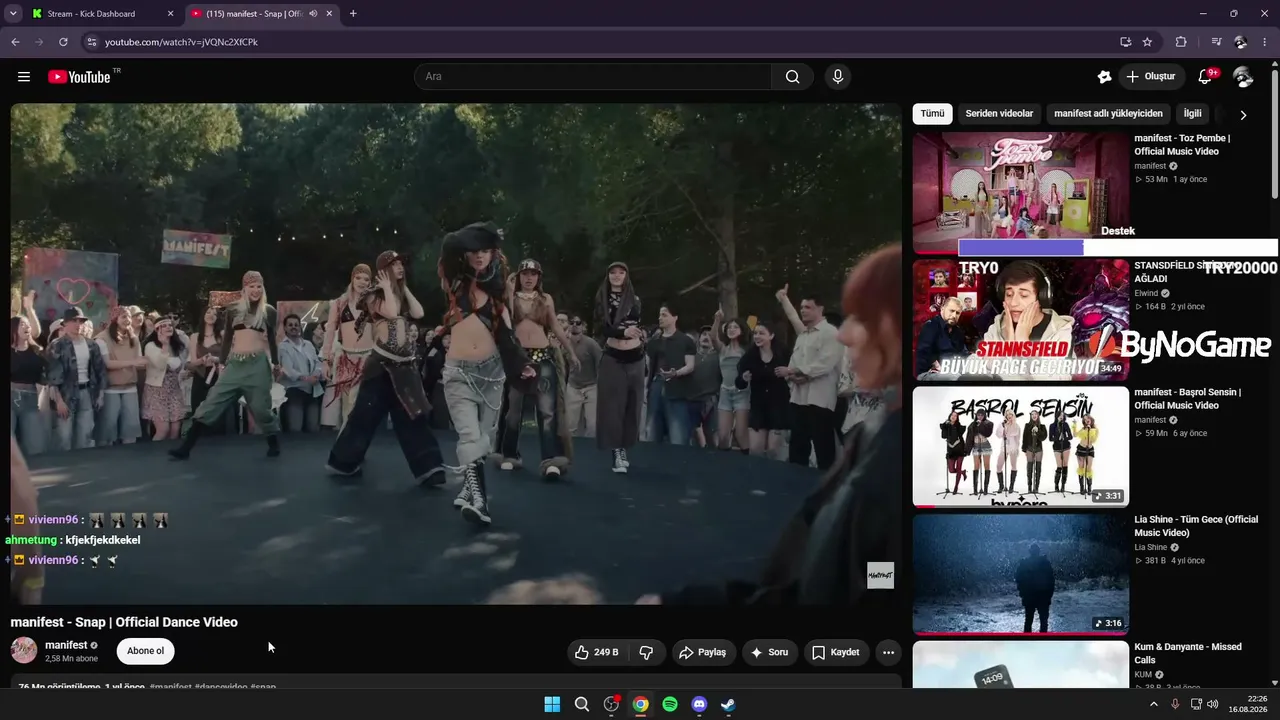Close the Stream - Kick Dashboard tab

tap(170, 14)
